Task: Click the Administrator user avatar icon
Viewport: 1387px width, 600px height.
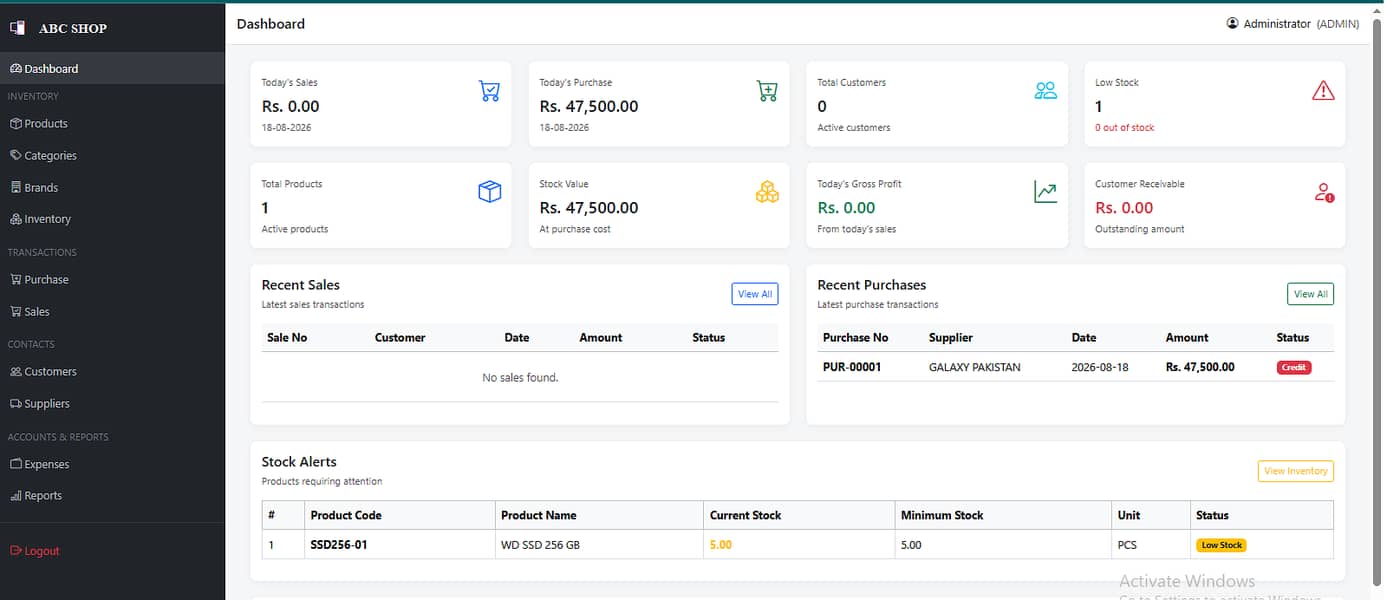Action: click(1233, 23)
